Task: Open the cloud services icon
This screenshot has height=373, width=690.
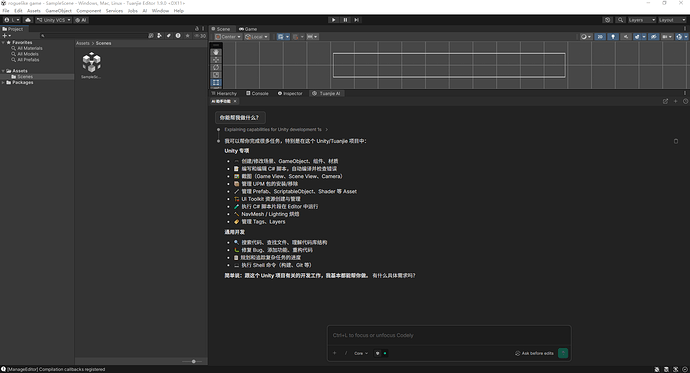Action: [28, 20]
